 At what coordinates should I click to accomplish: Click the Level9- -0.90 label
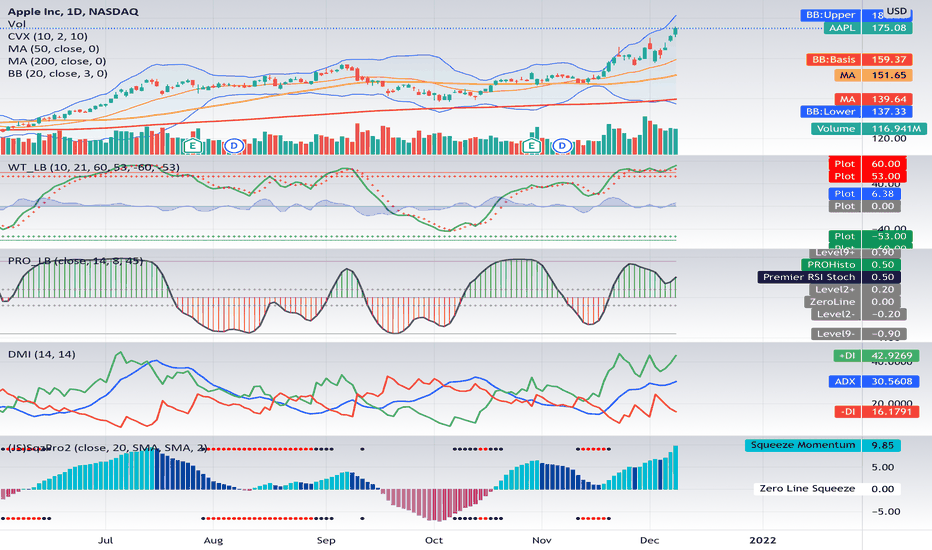[859, 334]
